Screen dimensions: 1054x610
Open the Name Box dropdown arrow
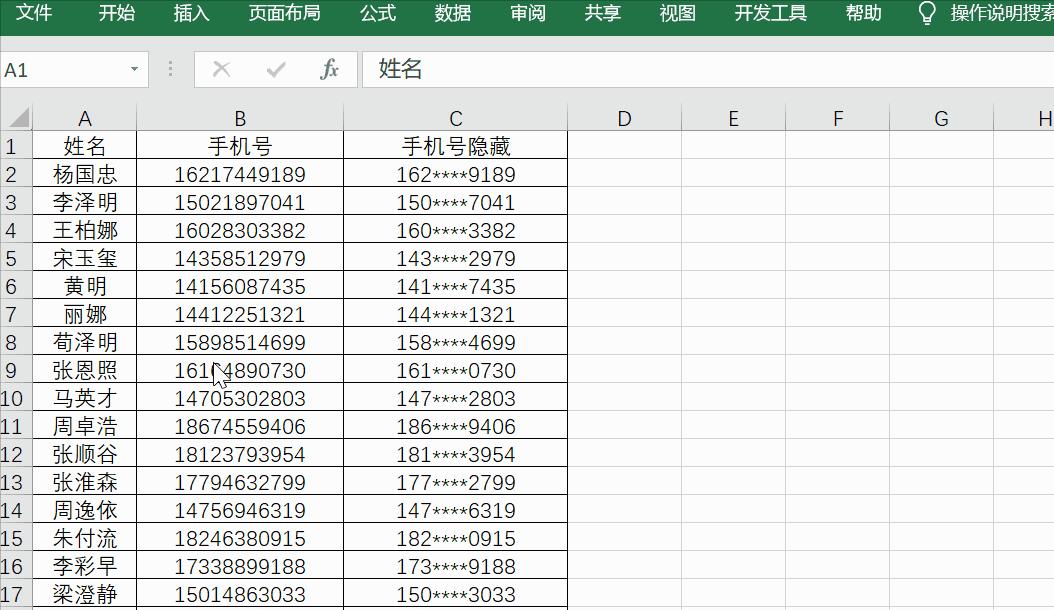pyautogui.click(x=135, y=70)
